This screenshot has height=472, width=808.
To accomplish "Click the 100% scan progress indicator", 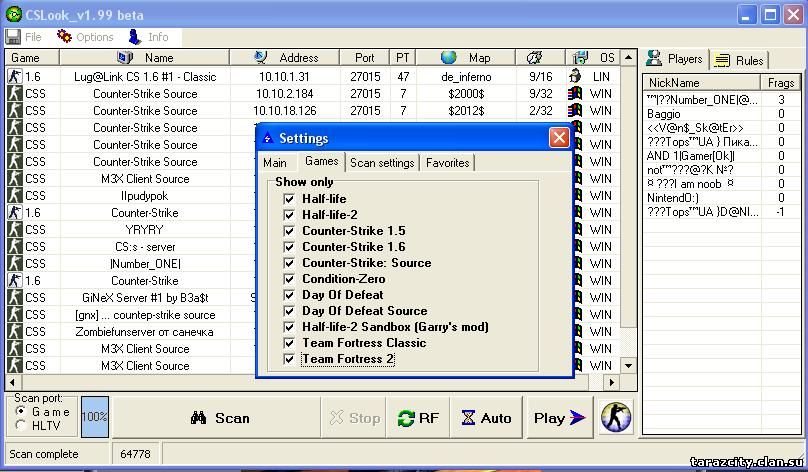I will [x=95, y=417].
